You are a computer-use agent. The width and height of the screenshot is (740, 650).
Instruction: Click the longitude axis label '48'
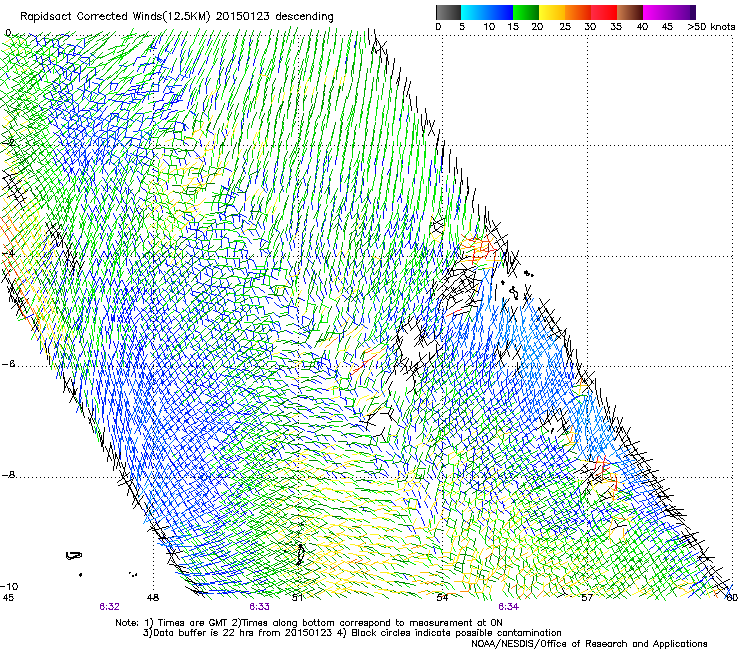pyautogui.click(x=153, y=598)
